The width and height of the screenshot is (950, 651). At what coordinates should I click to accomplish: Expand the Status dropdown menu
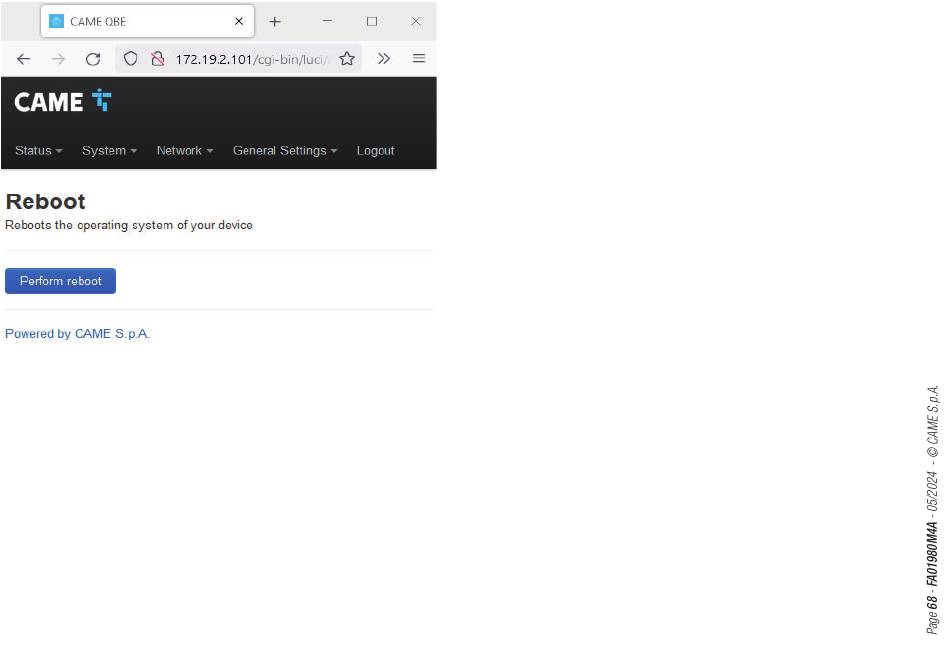[38, 150]
